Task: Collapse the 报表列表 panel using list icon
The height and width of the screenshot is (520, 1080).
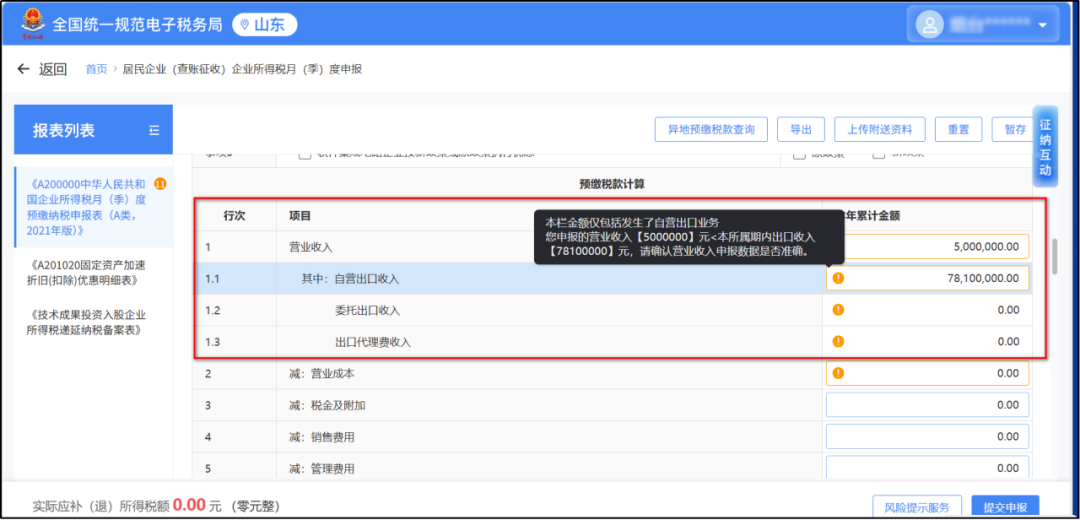Action: click(x=154, y=130)
